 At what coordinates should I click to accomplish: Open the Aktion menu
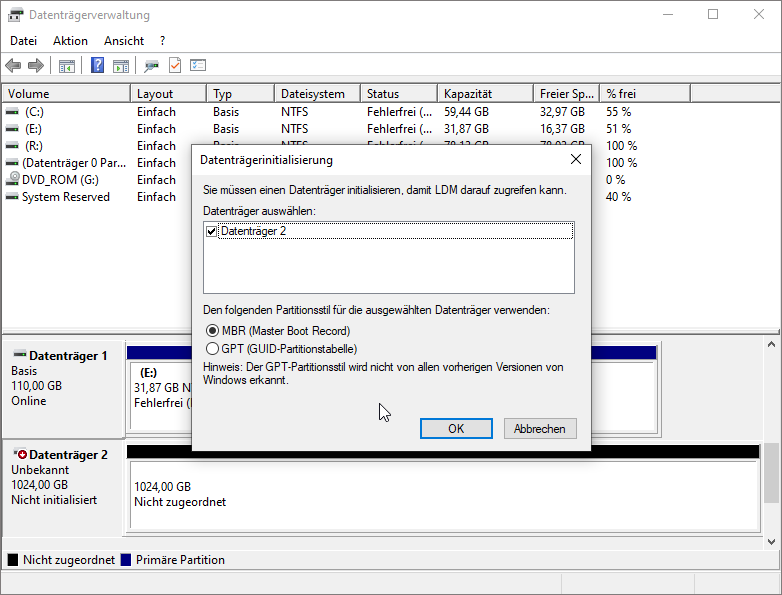point(70,41)
